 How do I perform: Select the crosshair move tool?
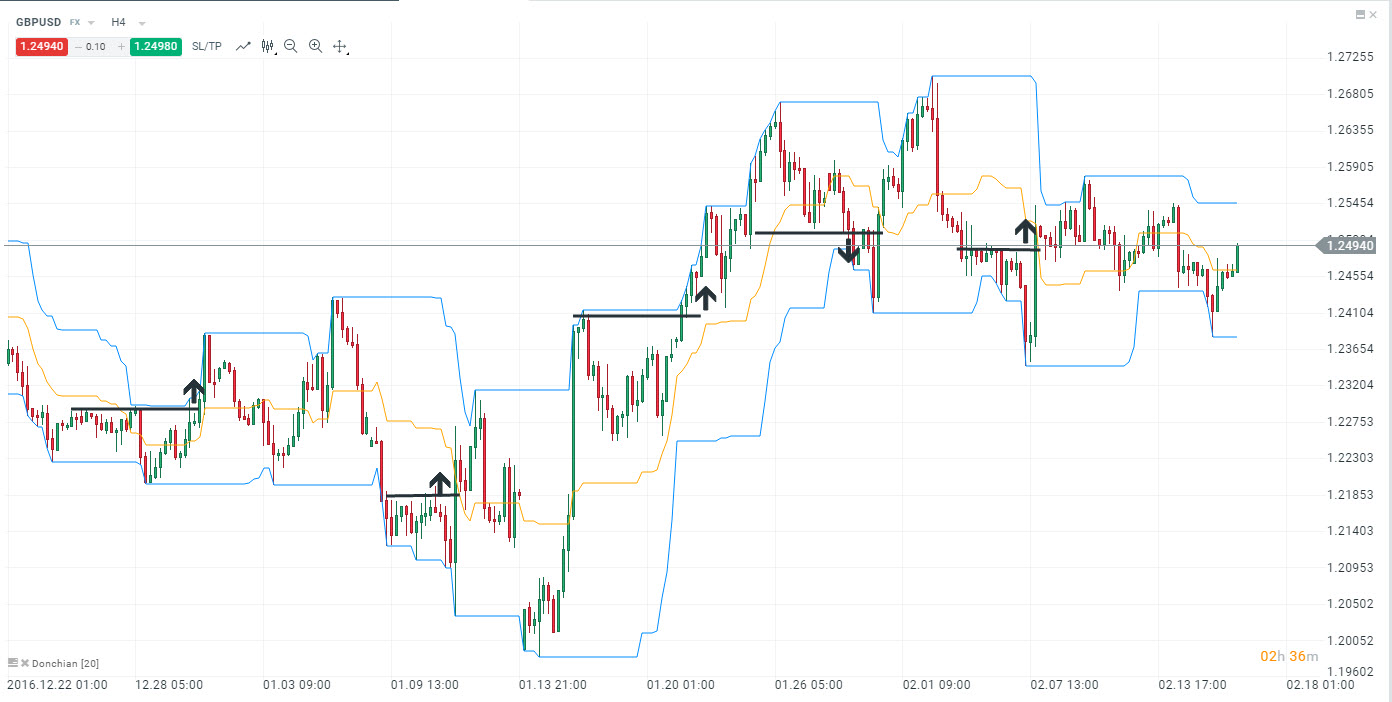pos(339,46)
